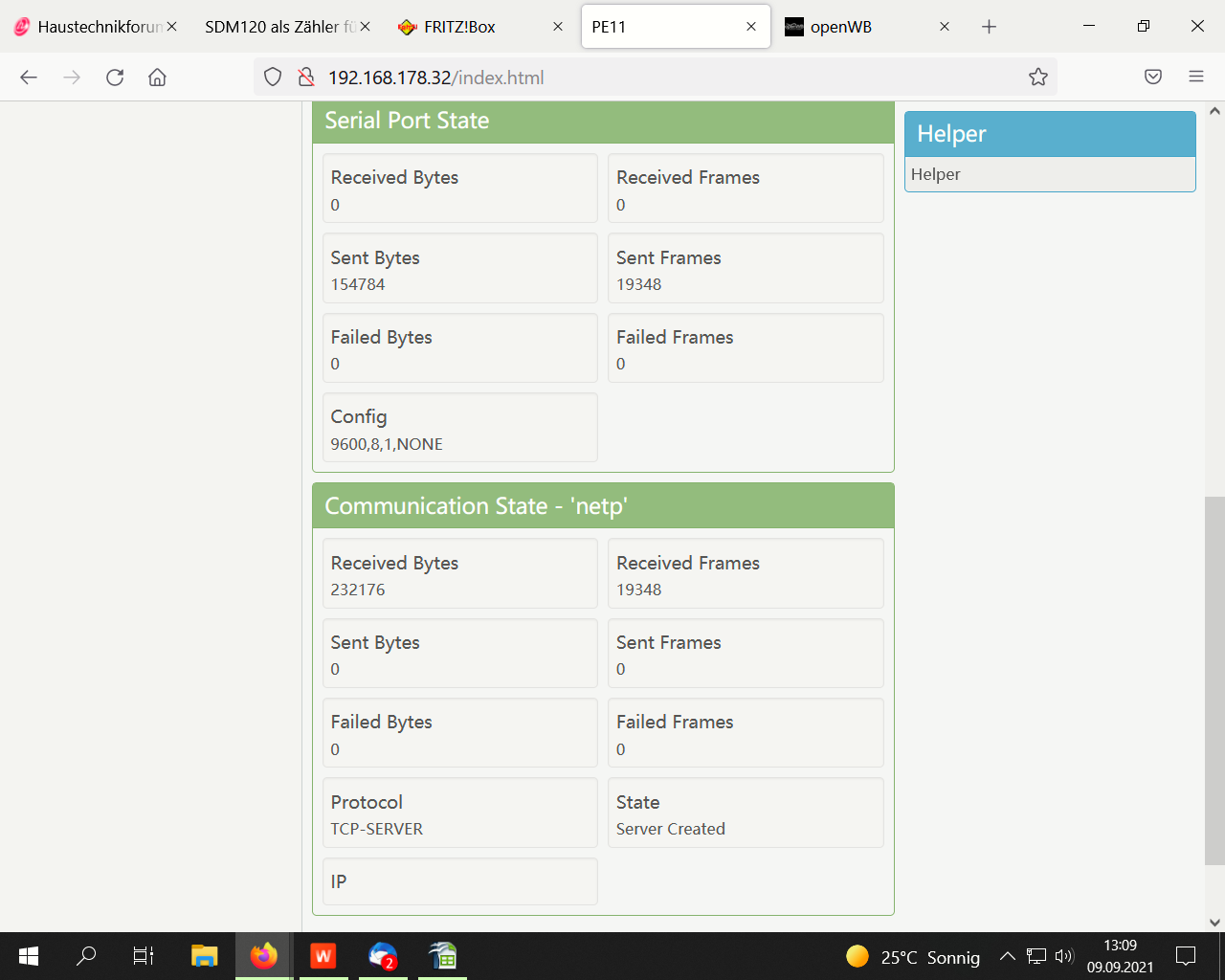This screenshot has width=1225, height=980.
Task: Click the insecure connection padlock icon
Action: click(x=306, y=78)
